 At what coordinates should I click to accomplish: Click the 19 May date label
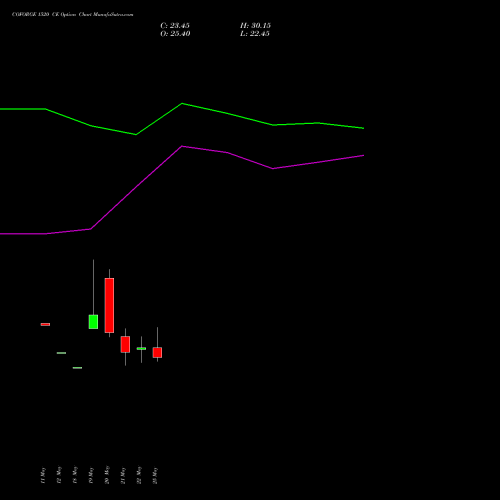[91, 475]
